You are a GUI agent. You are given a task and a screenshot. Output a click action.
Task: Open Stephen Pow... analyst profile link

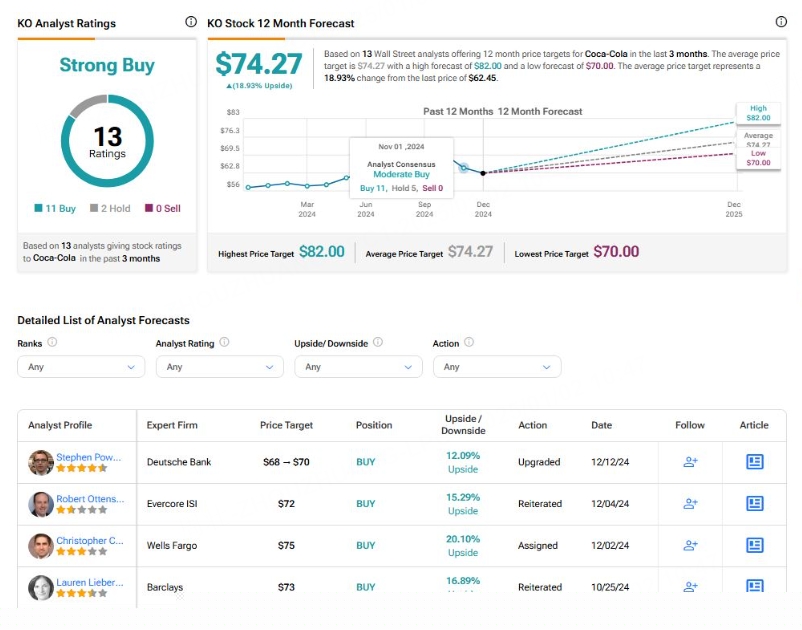(88, 457)
